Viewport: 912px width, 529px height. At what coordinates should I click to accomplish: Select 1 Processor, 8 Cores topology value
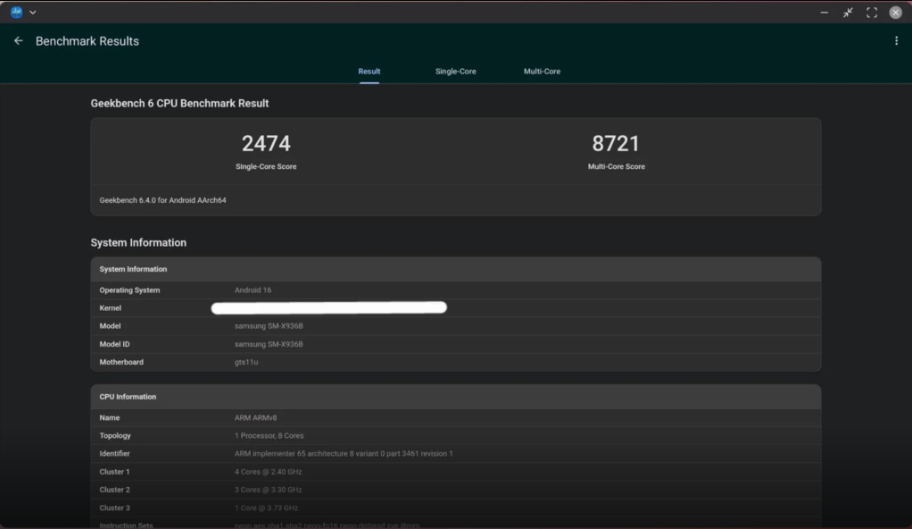(x=269, y=435)
